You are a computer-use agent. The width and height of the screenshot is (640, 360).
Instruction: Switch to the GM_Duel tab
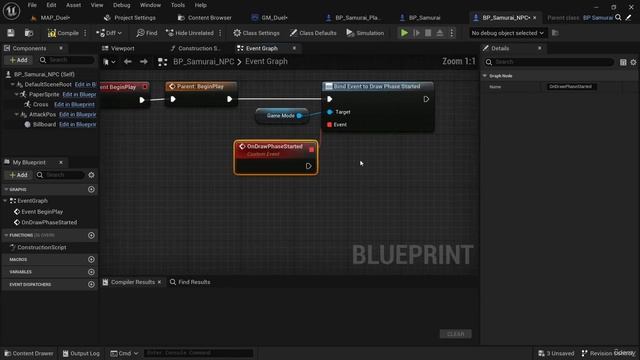(x=269, y=18)
